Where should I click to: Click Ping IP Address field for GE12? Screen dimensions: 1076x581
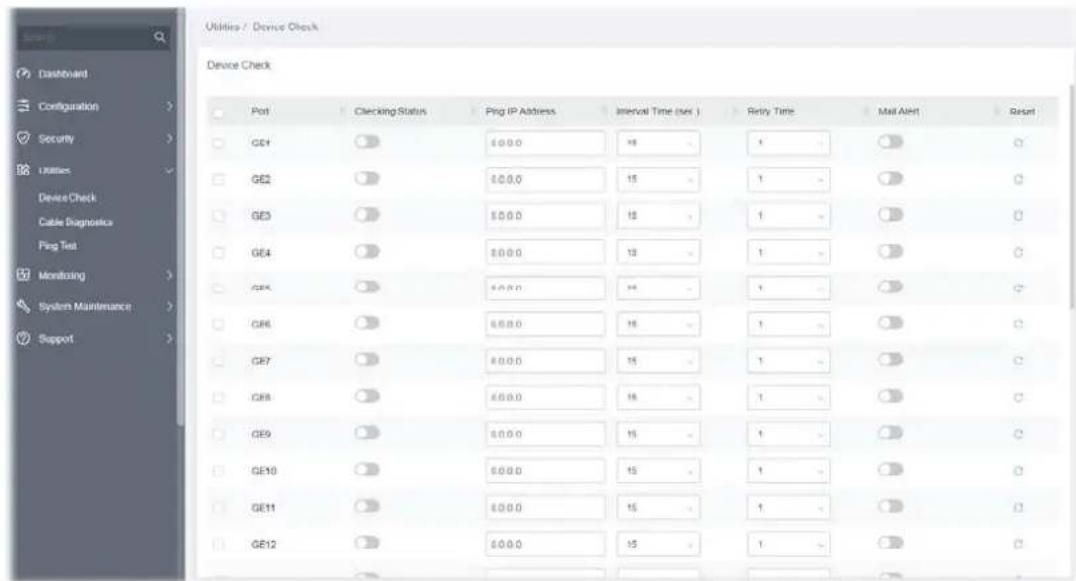pos(546,544)
